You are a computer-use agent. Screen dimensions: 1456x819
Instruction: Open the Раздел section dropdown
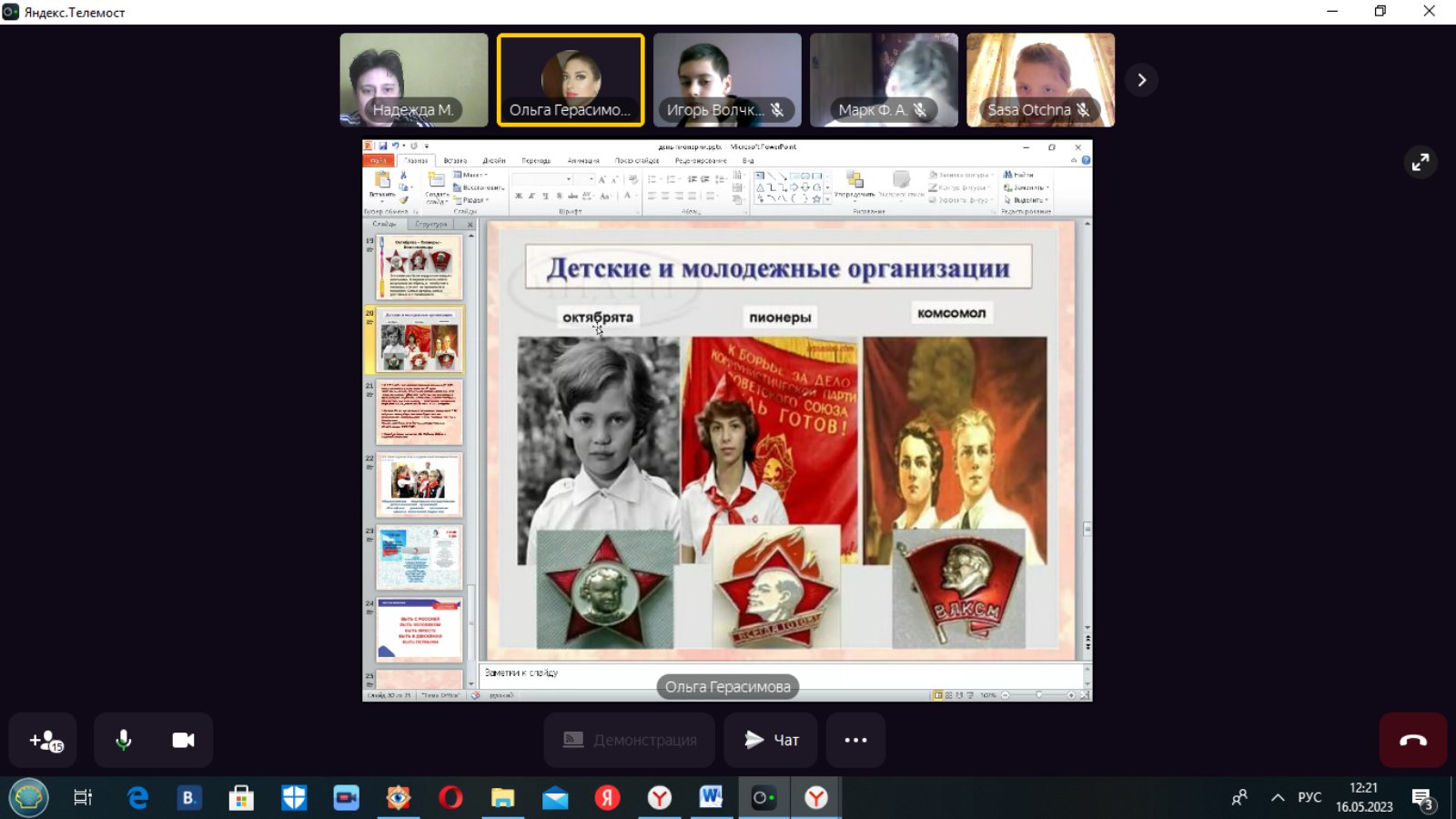point(470,200)
